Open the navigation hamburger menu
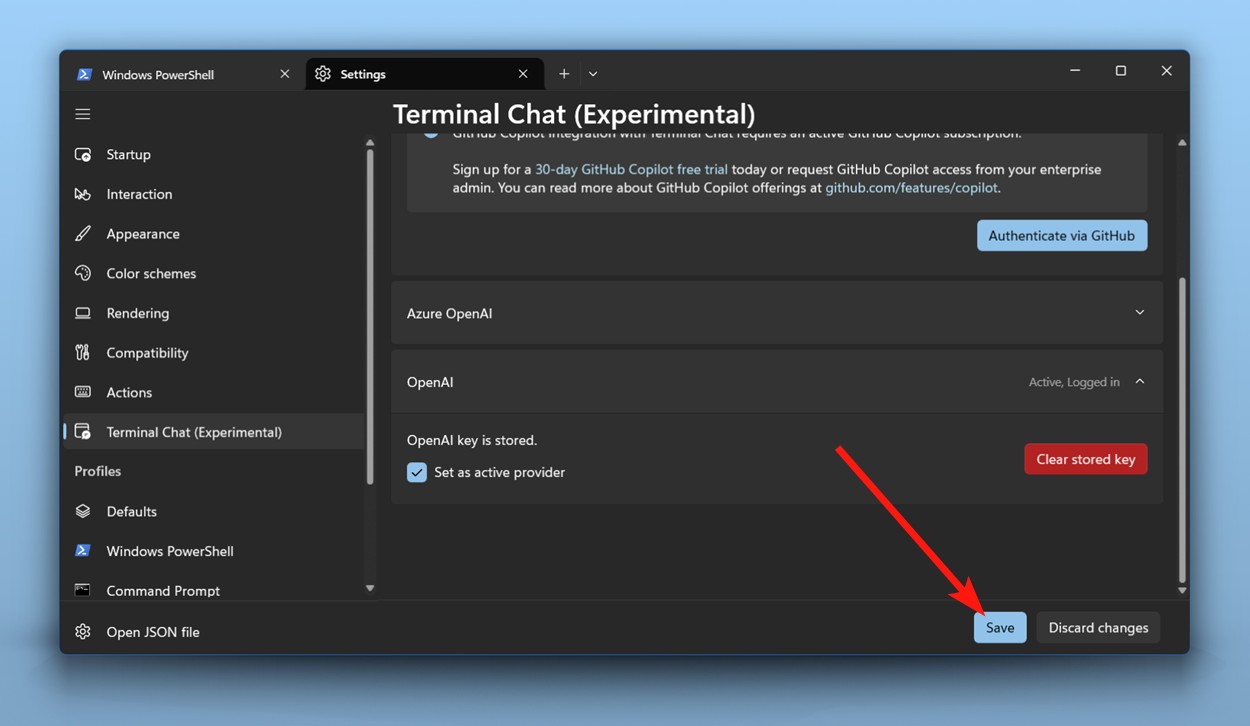 tap(82, 113)
